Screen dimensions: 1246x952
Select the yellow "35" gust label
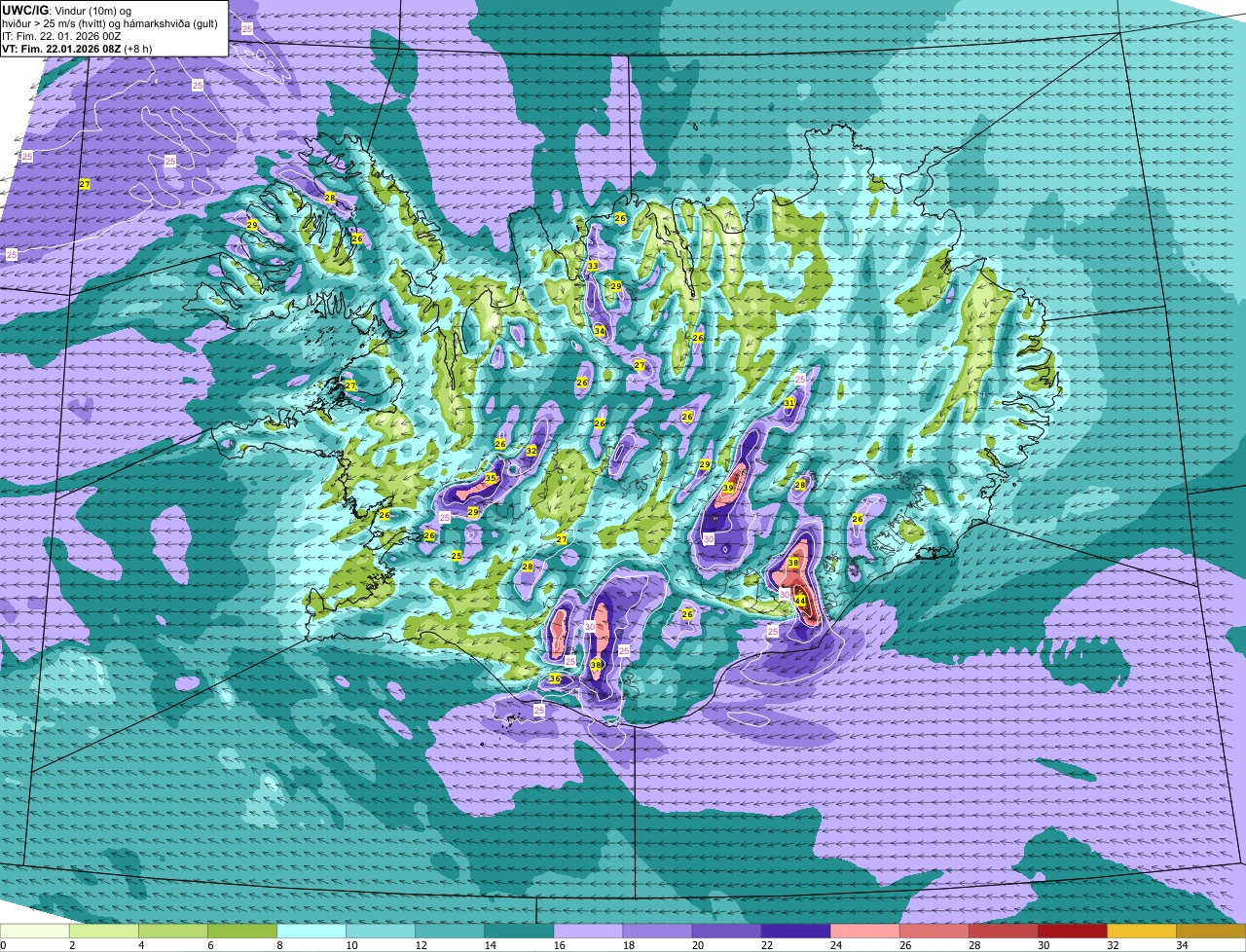[491, 478]
